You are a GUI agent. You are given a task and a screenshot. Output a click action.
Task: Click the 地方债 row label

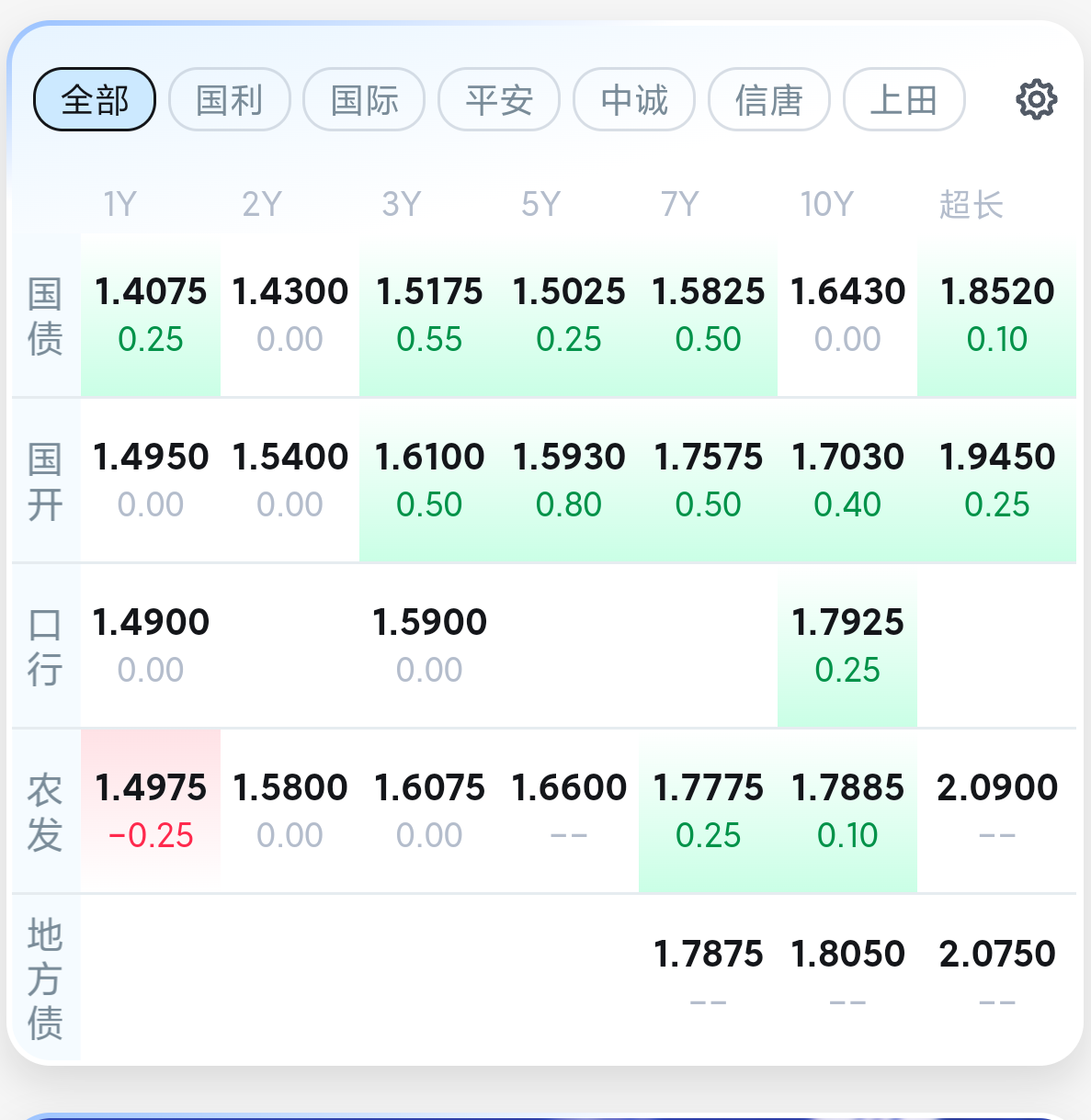point(45,979)
